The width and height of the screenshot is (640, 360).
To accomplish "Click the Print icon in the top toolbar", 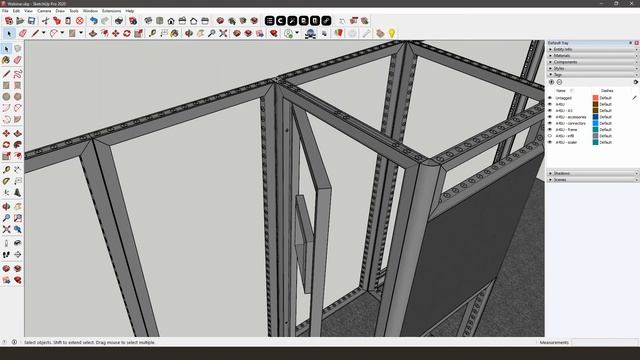I will (x=119, y=20).
